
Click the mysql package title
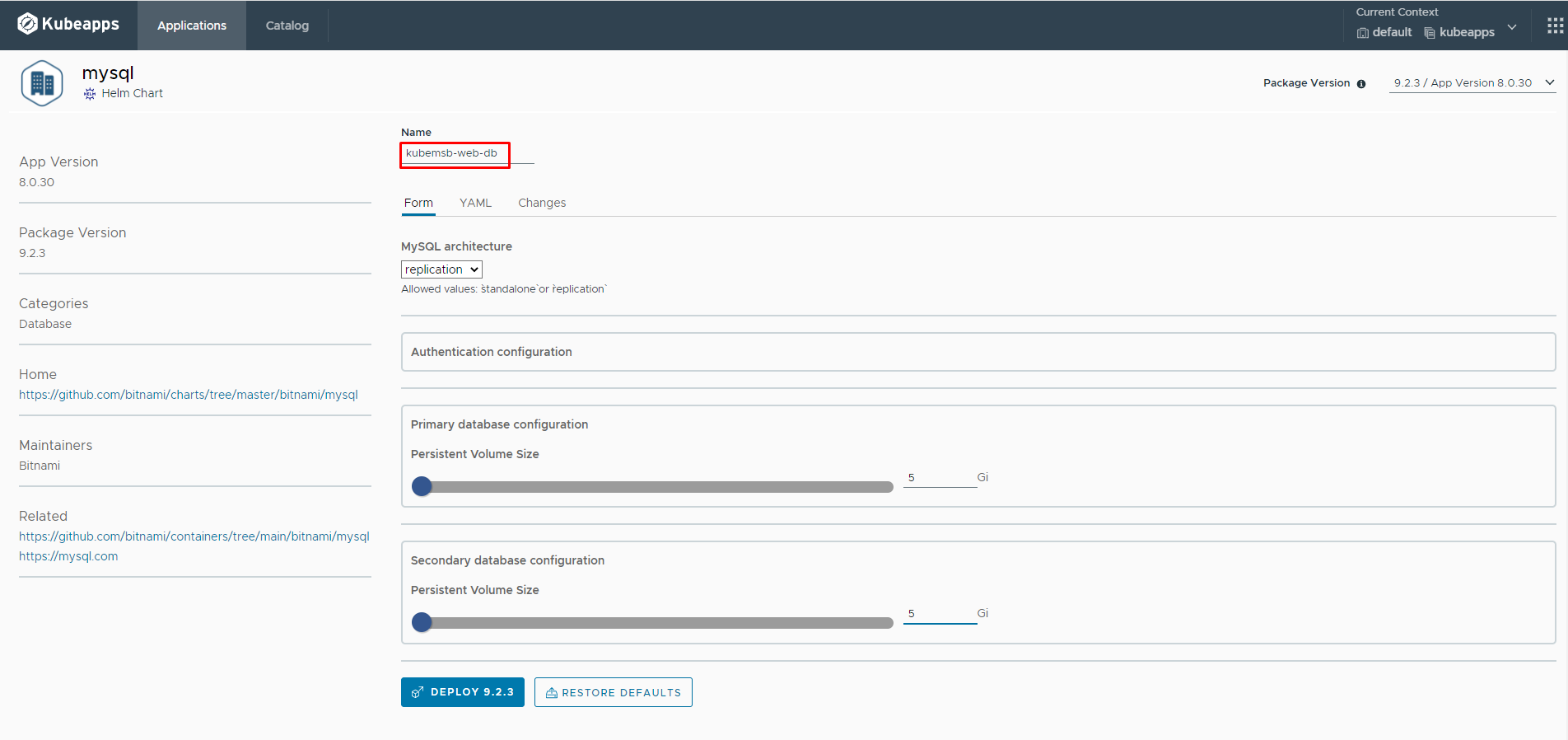[108, 73]
